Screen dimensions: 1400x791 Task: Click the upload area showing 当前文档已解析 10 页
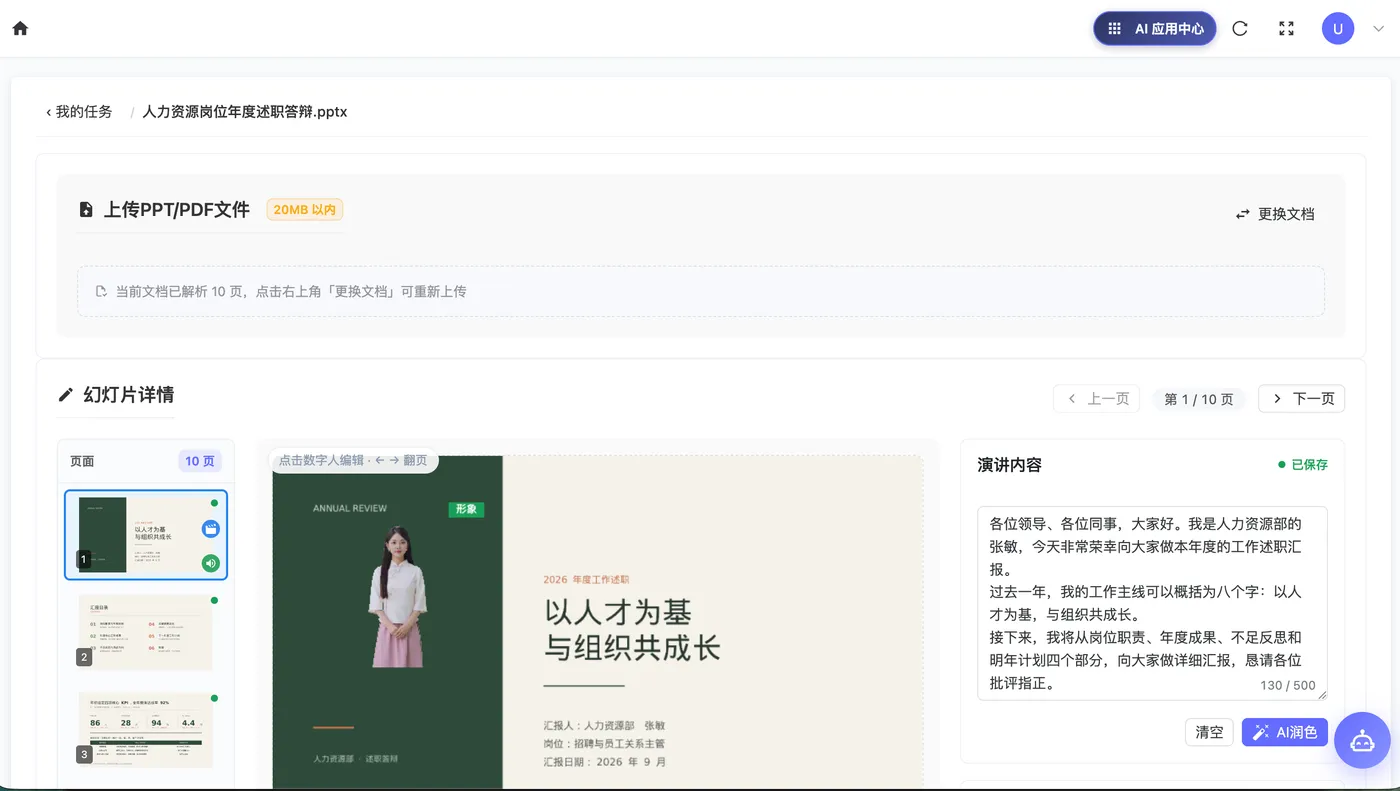point(700,291)
